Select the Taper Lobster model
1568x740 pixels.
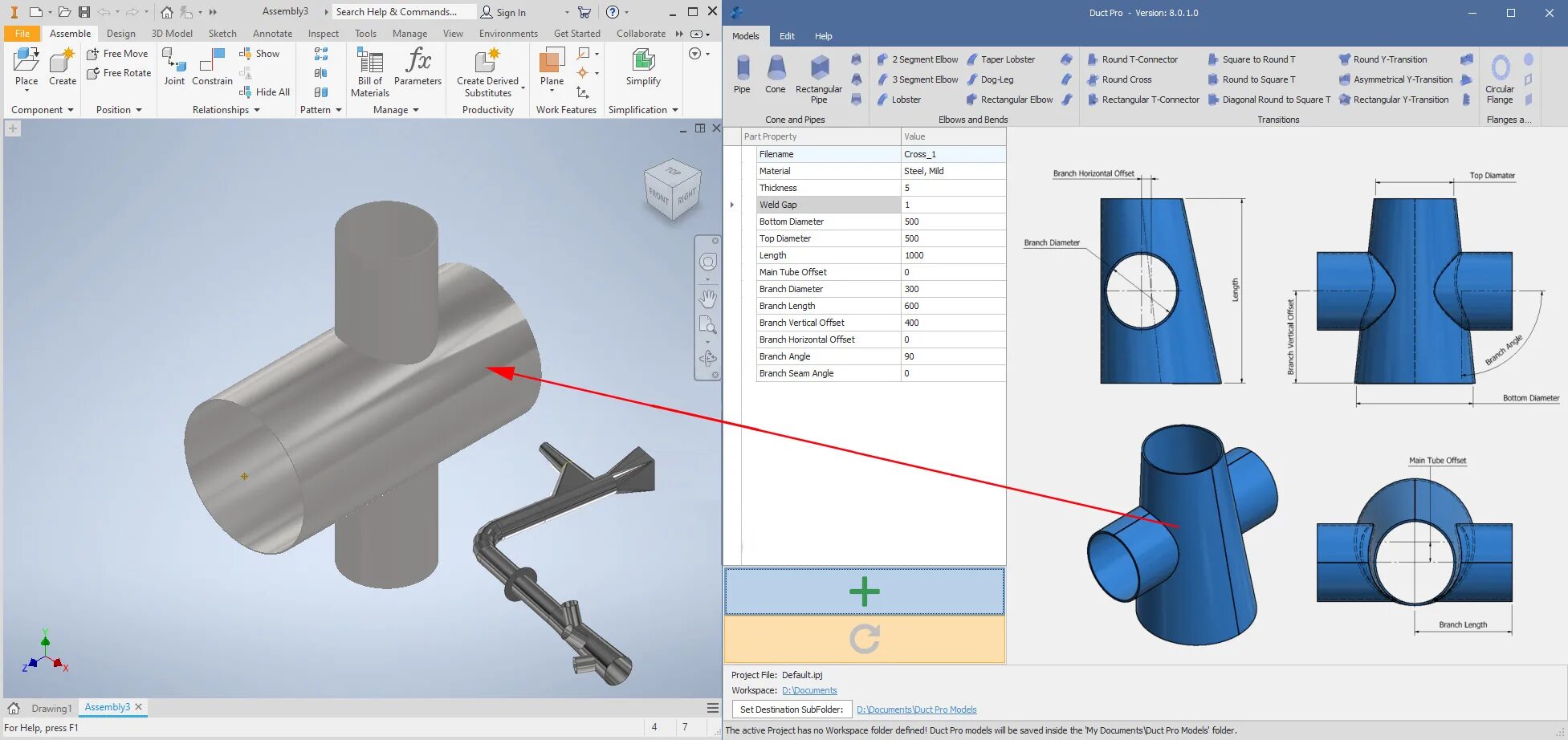tap(1000, 59)
